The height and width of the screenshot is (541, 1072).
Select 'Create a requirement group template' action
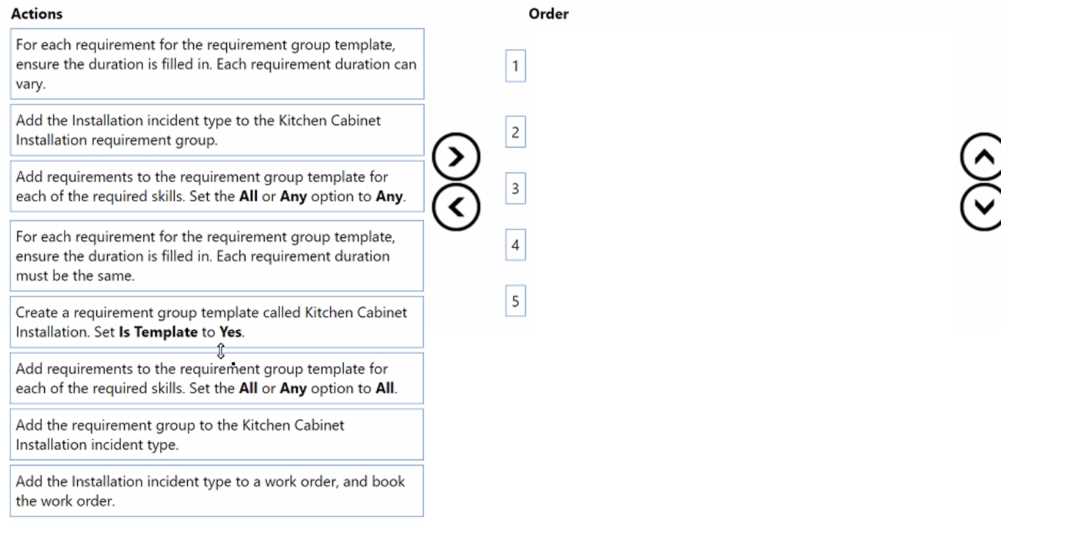217,322
